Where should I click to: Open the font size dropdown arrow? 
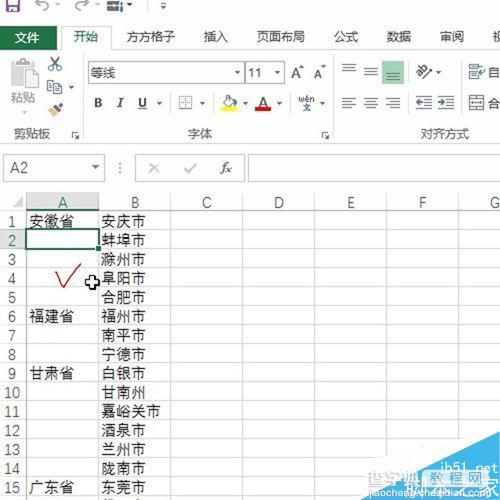[277, 72]
